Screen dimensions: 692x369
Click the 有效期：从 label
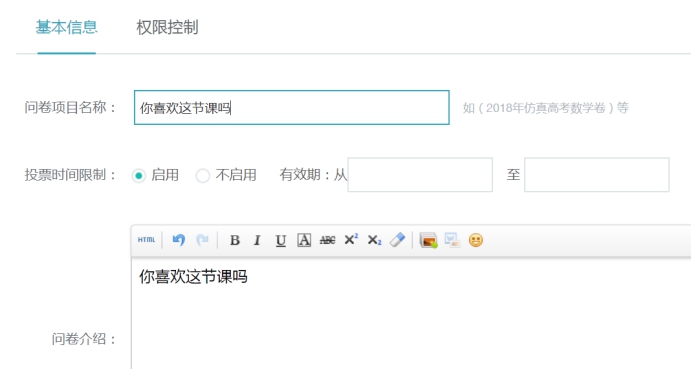313,175
